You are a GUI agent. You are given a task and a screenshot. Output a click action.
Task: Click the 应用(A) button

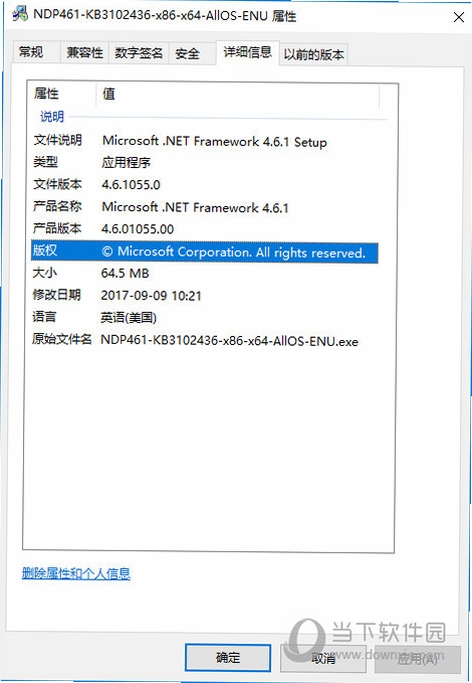418,659
